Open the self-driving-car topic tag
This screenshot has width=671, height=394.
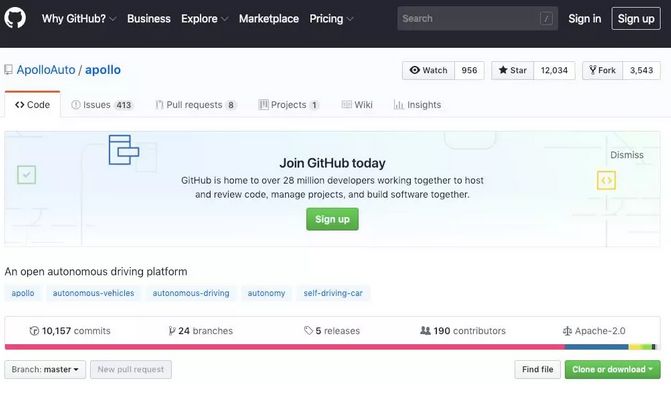point(333,293)
